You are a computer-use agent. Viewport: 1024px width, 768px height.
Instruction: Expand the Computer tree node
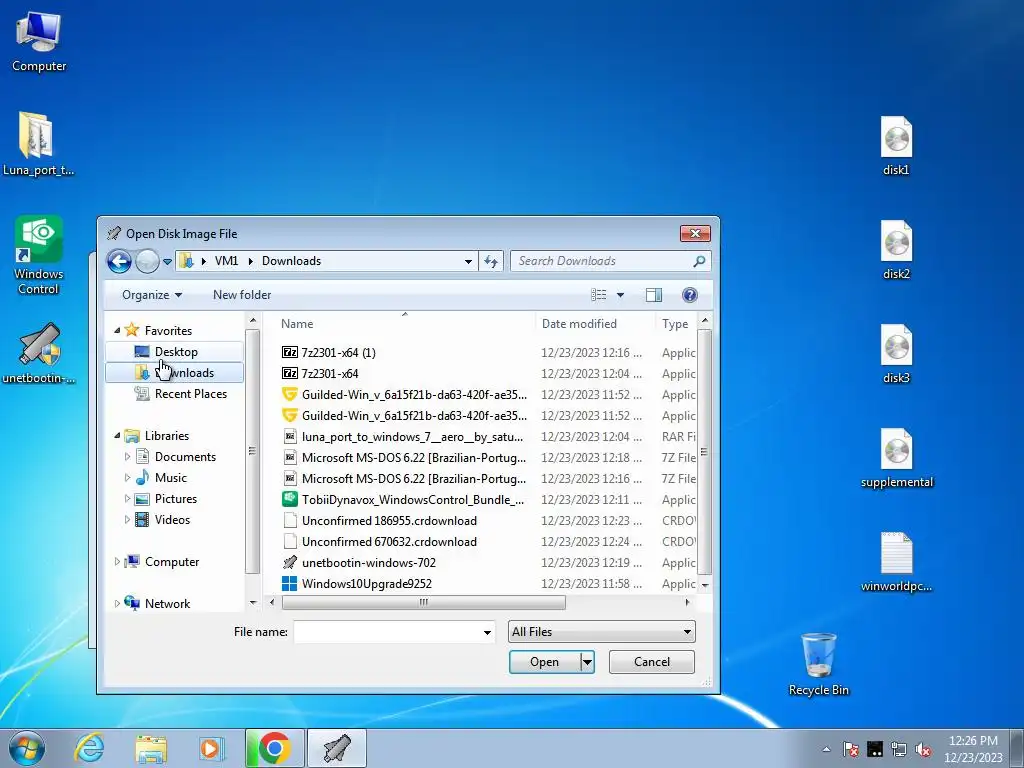pyautogui.click(x=117, y=562)
